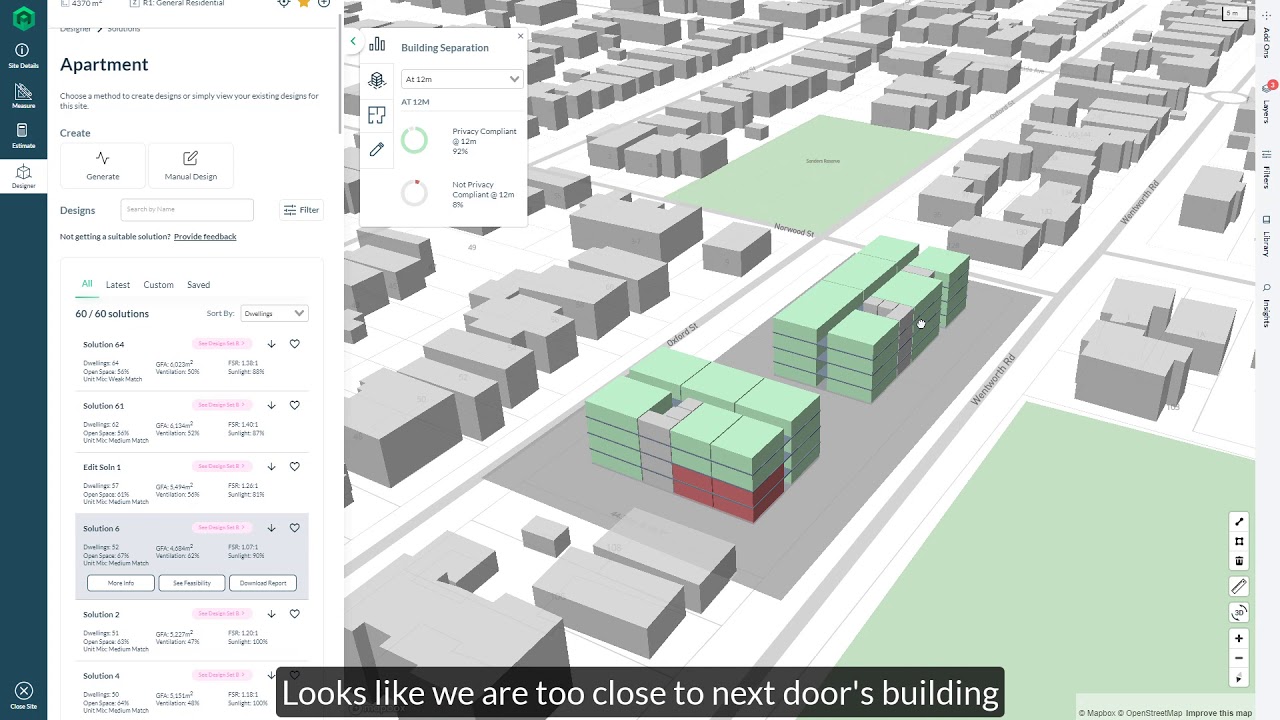Select the Designer section in the sidebar

pyautogui.click(x=23, y=176)
